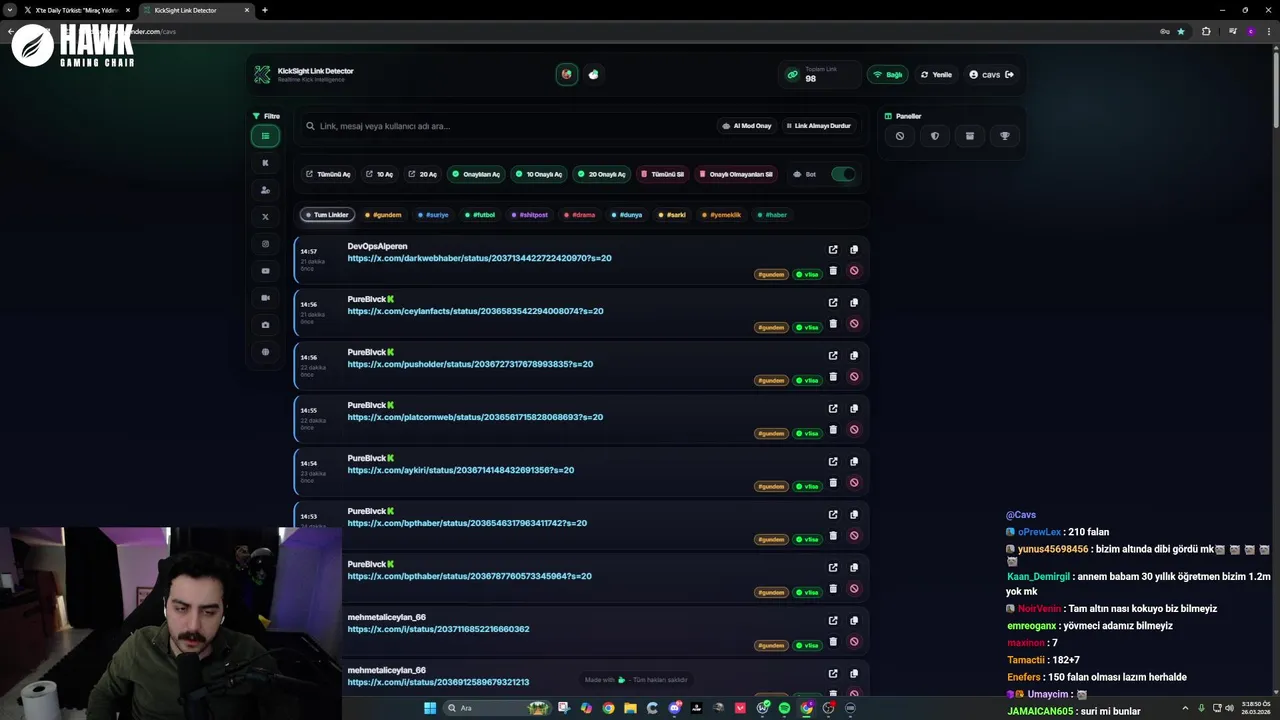This screenshot has width=1280, height=720.
Task: Block sender of the platcornweb link
Action: coord(854,429)
